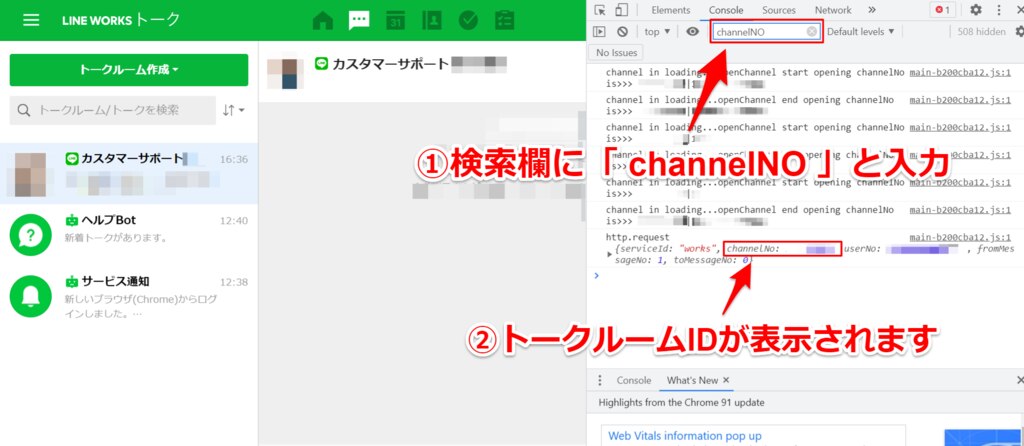
Task: Select the drawer Console tab
Action: pos(634,380)
